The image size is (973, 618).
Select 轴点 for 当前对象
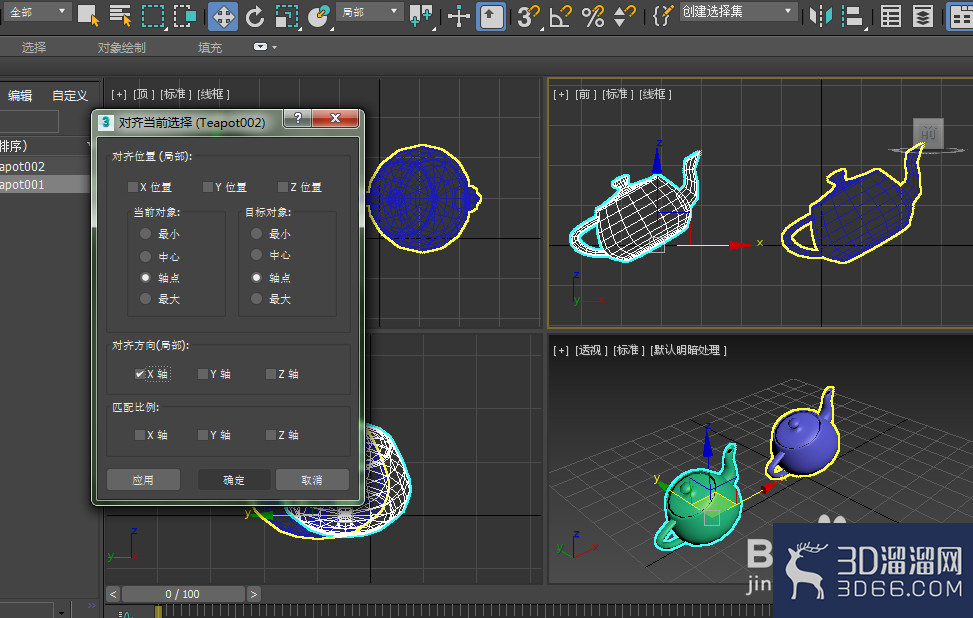click(x=145, y=277)
